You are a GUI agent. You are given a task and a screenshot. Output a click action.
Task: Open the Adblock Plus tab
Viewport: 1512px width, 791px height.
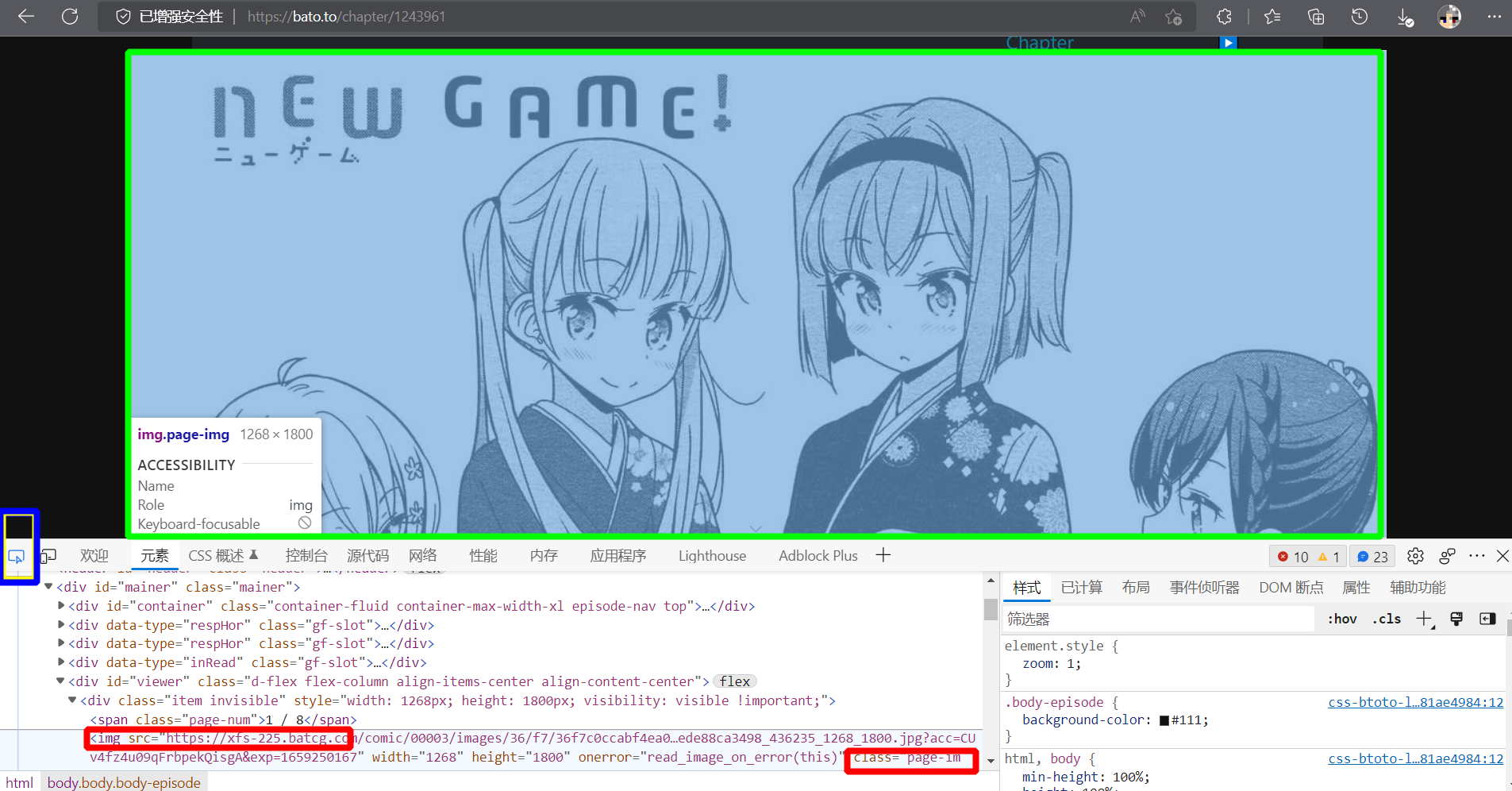pyautogui.click(x=818, y=556)
